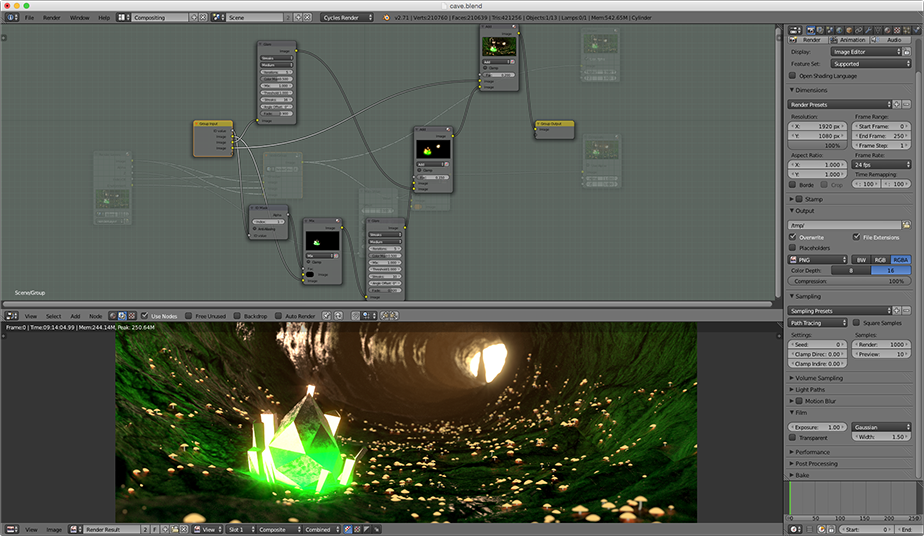Viewport: 924px width, 536px height.
Task: Click the Animation render button
Action: pyautogui.click(x=848, y=40)
